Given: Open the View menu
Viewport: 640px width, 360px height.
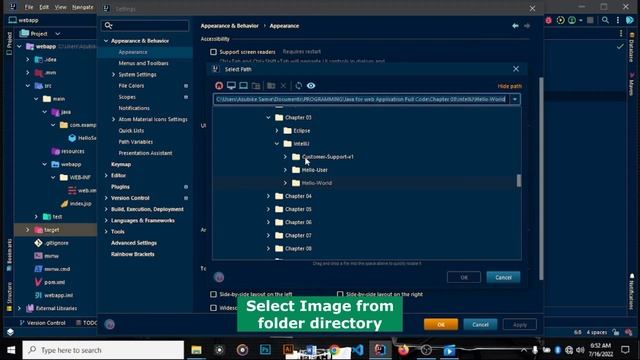Looking at the screenshot, I should coord(60,7).
